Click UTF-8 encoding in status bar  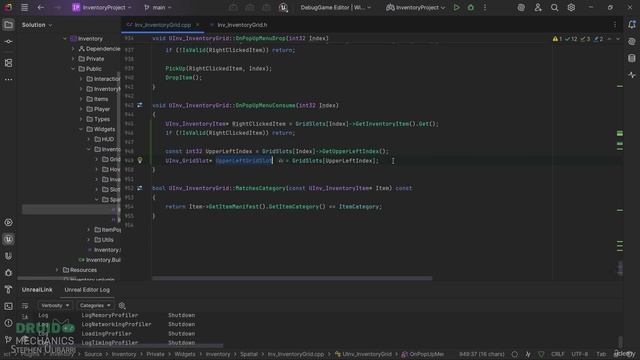[x=580, y=354]
